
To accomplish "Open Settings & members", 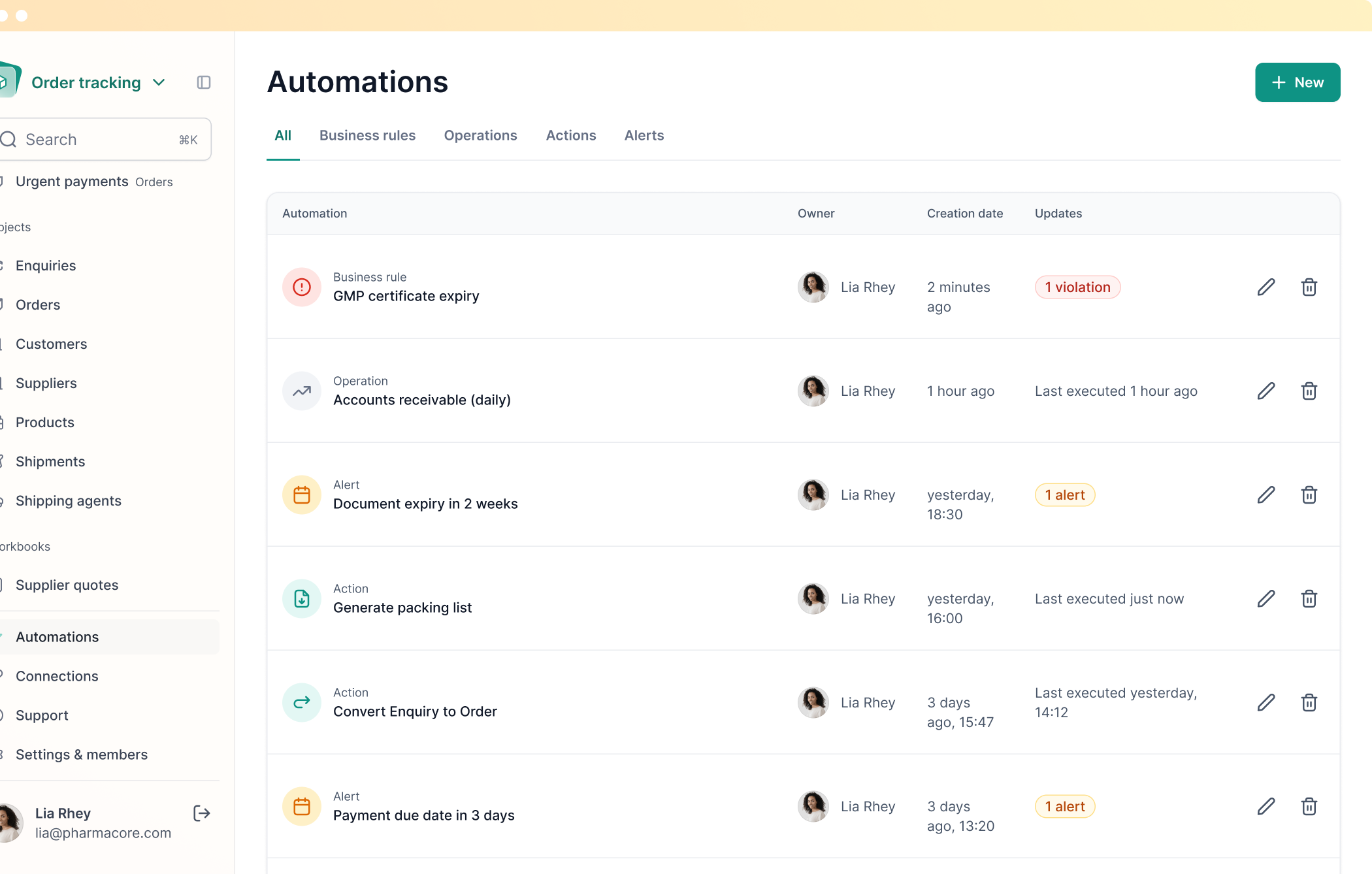I will [x=81, y=754].
